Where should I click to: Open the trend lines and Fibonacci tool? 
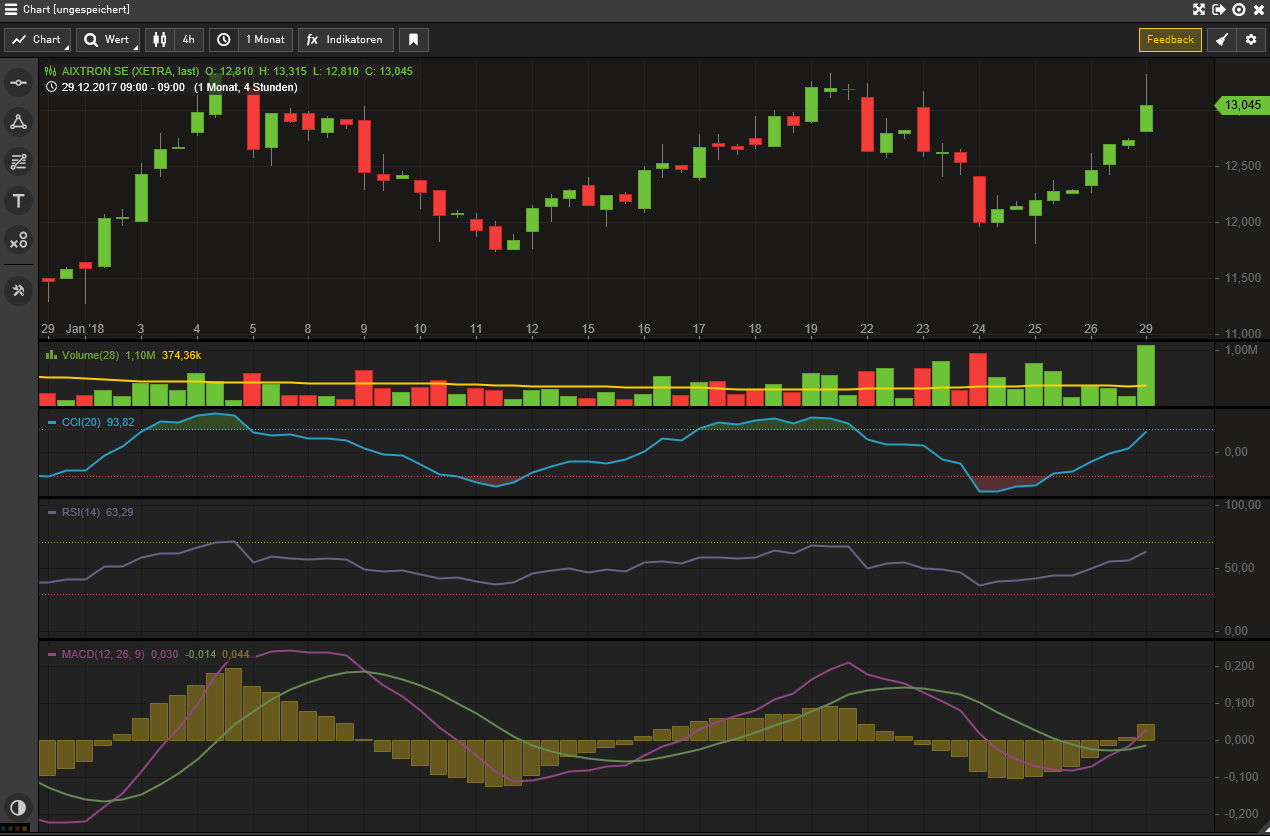click(18, 161)
